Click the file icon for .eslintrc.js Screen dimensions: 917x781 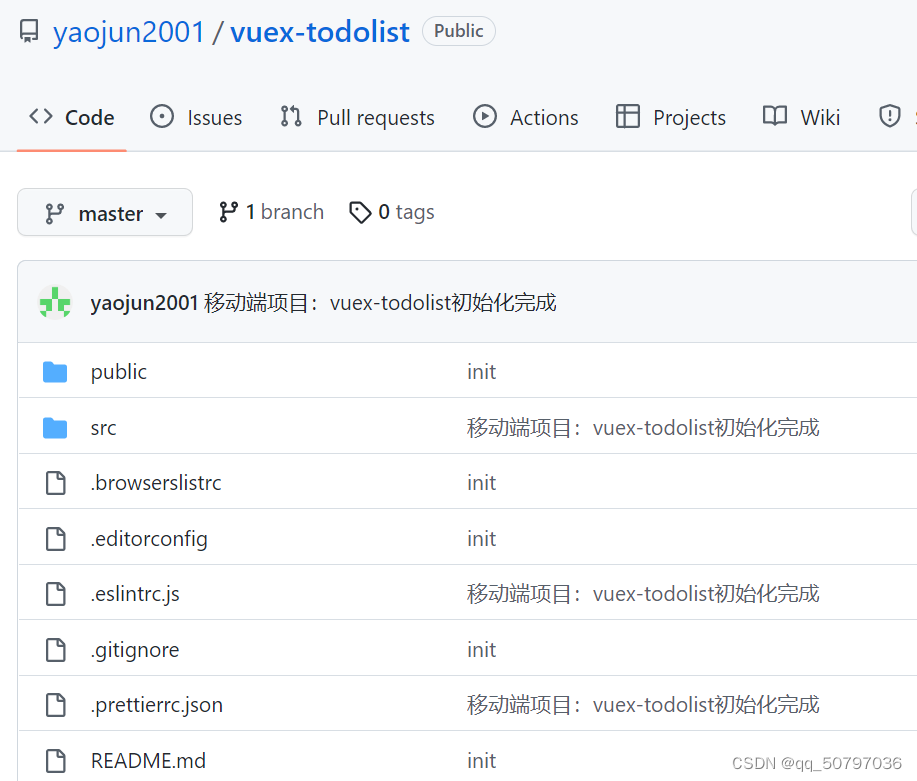point(56,594)
